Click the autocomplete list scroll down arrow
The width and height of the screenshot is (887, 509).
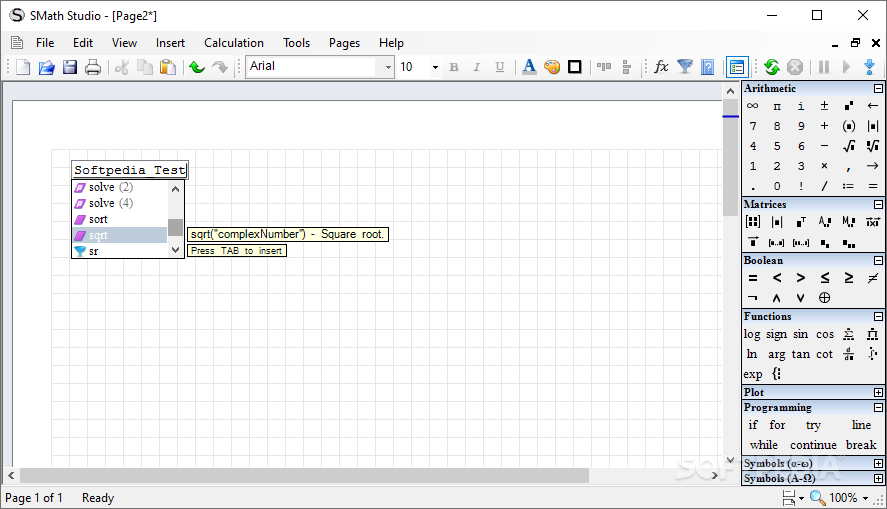(x=175, y=250)
